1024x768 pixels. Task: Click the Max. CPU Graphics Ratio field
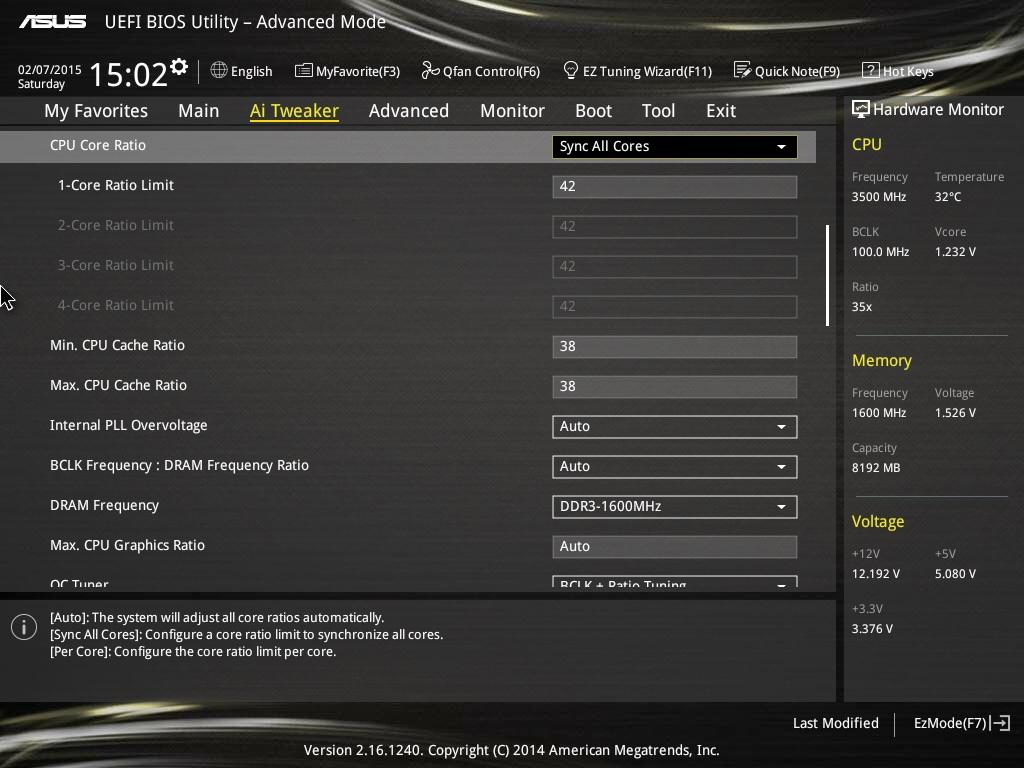(675, 547)
